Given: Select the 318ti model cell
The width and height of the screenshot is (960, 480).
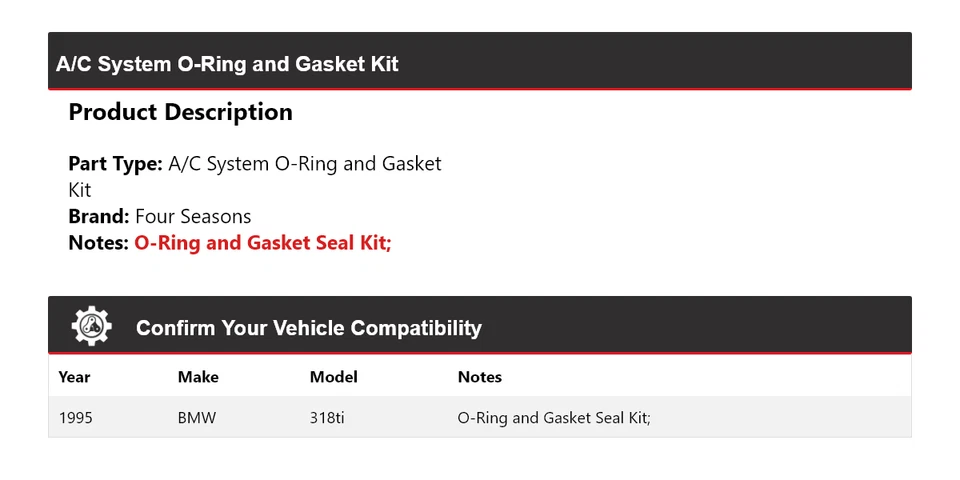Looking at the screenshot, I should pyautogui.click(x=327, y=418).
